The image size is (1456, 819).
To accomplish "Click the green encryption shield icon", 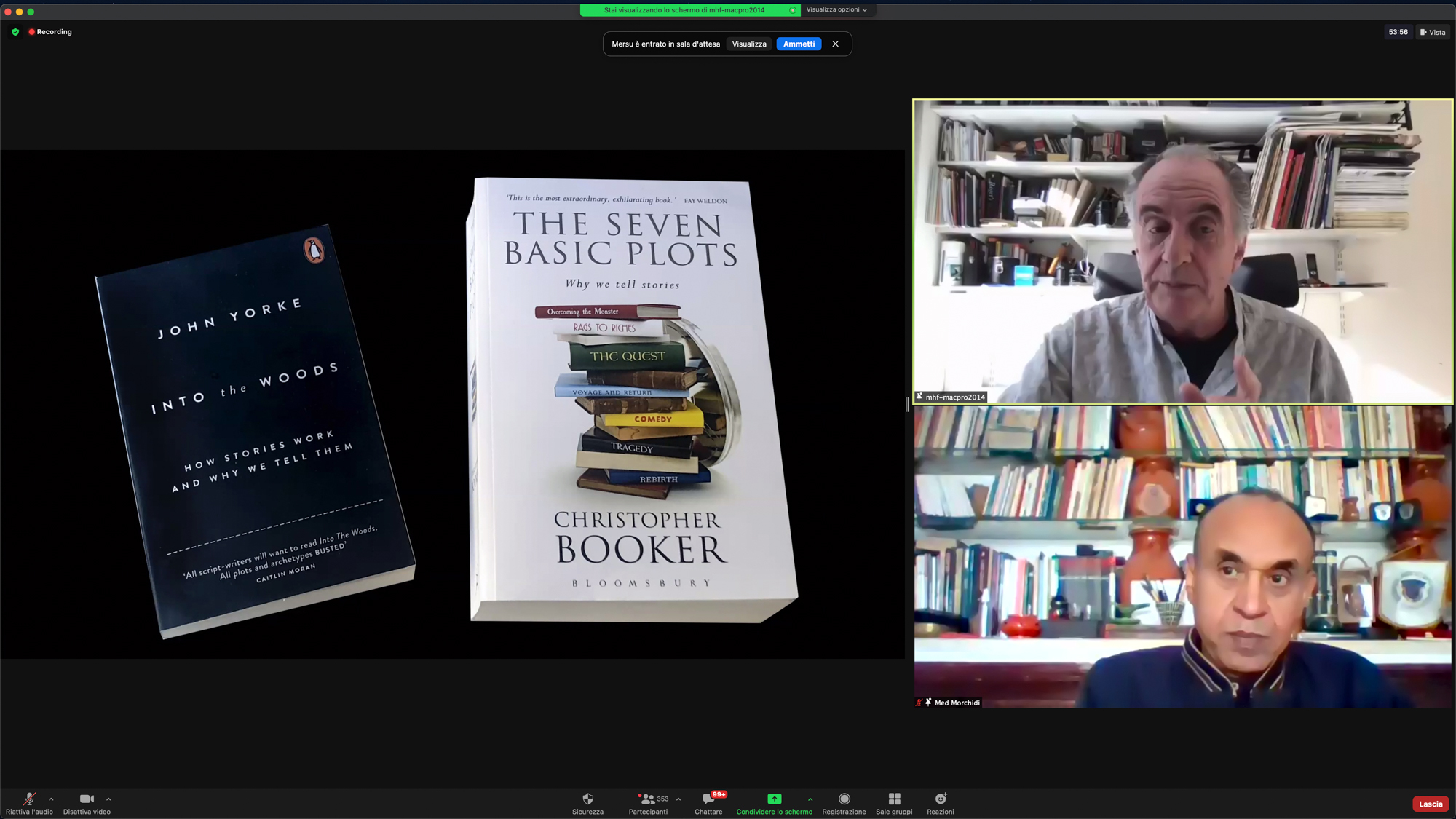I will [x=15, y=32].
